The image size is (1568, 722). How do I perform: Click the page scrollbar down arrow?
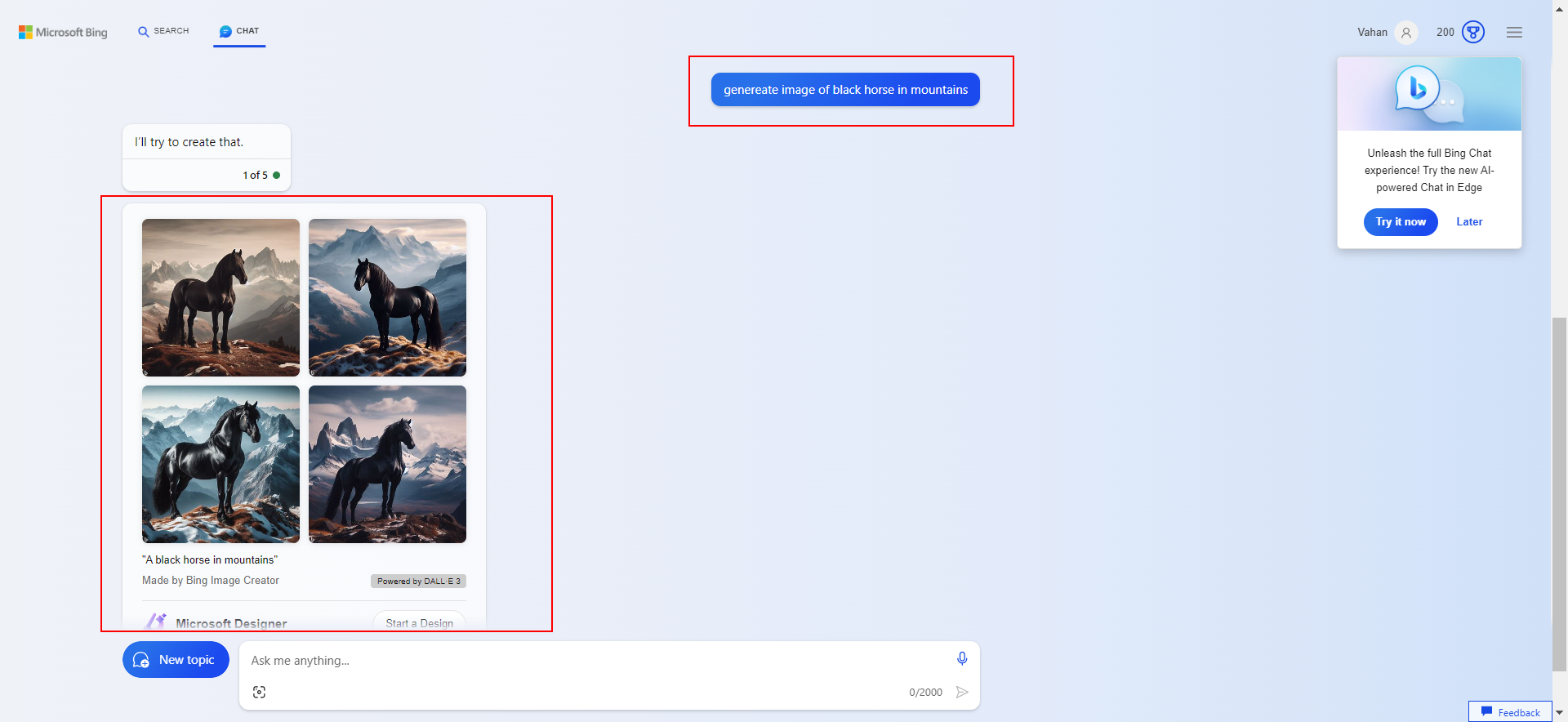1559,713
